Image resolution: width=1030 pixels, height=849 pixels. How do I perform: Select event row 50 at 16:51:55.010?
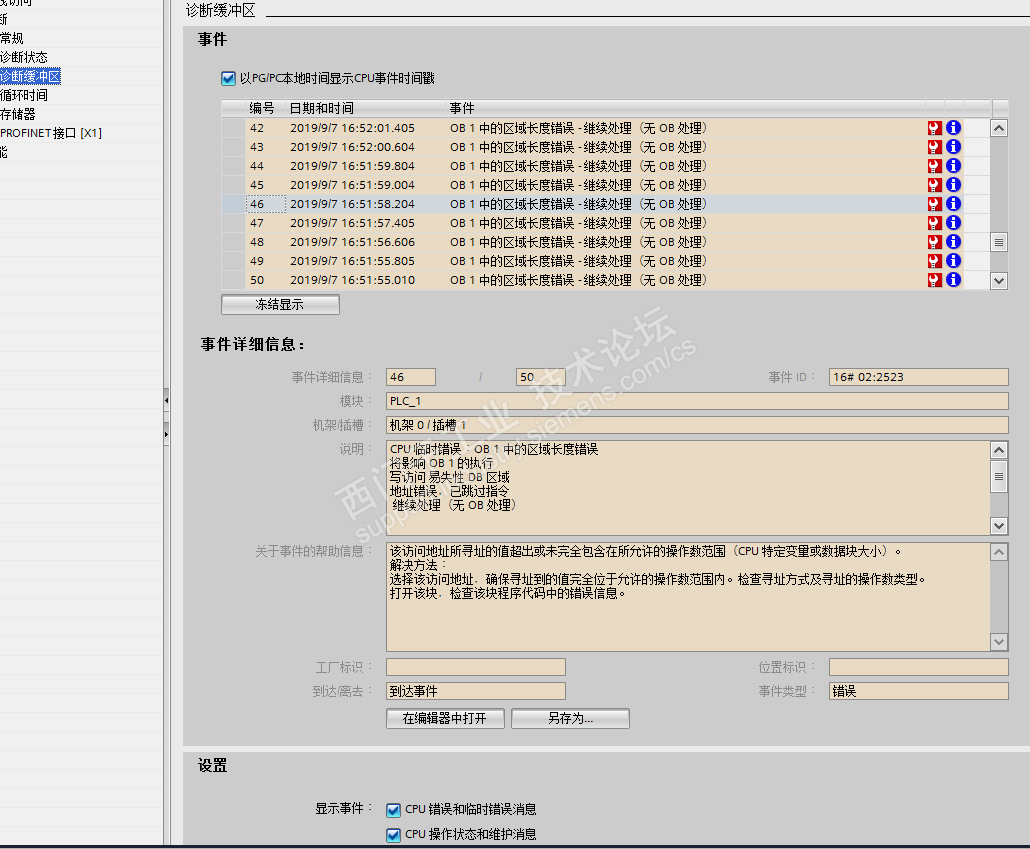[x=605, y=281]
